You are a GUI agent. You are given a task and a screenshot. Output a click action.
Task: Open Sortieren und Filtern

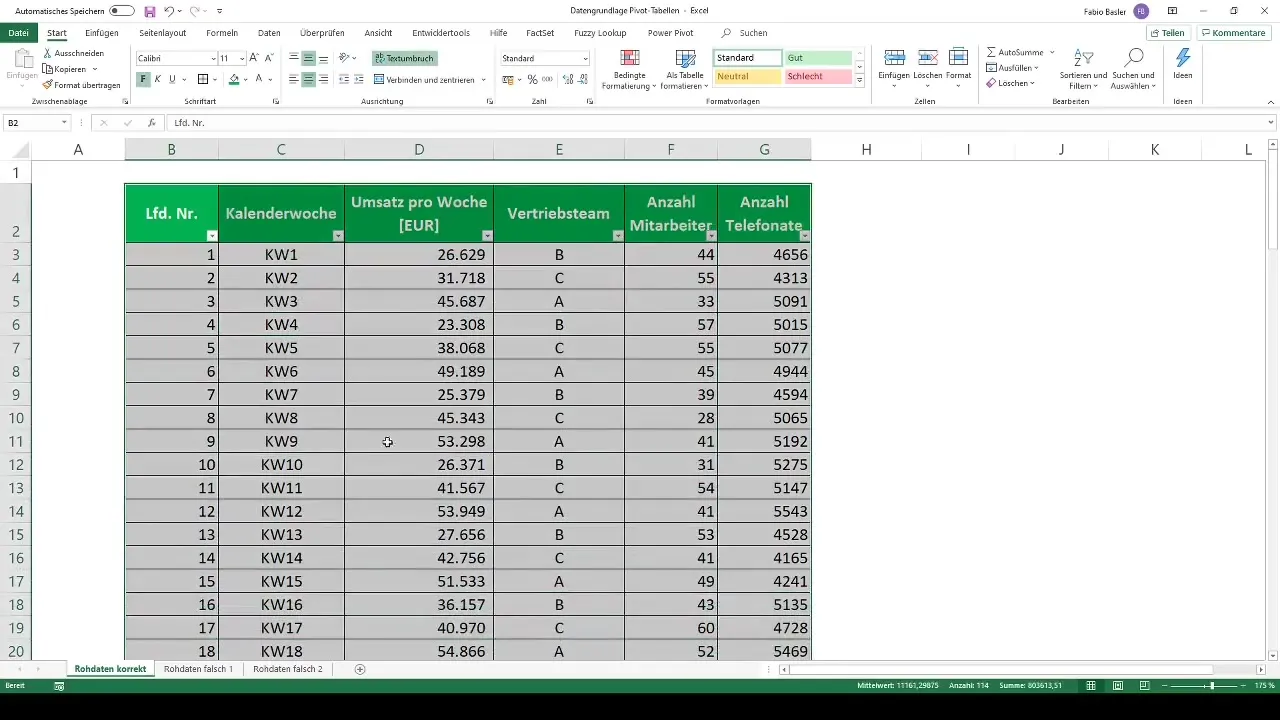[x=1086, y=69]
